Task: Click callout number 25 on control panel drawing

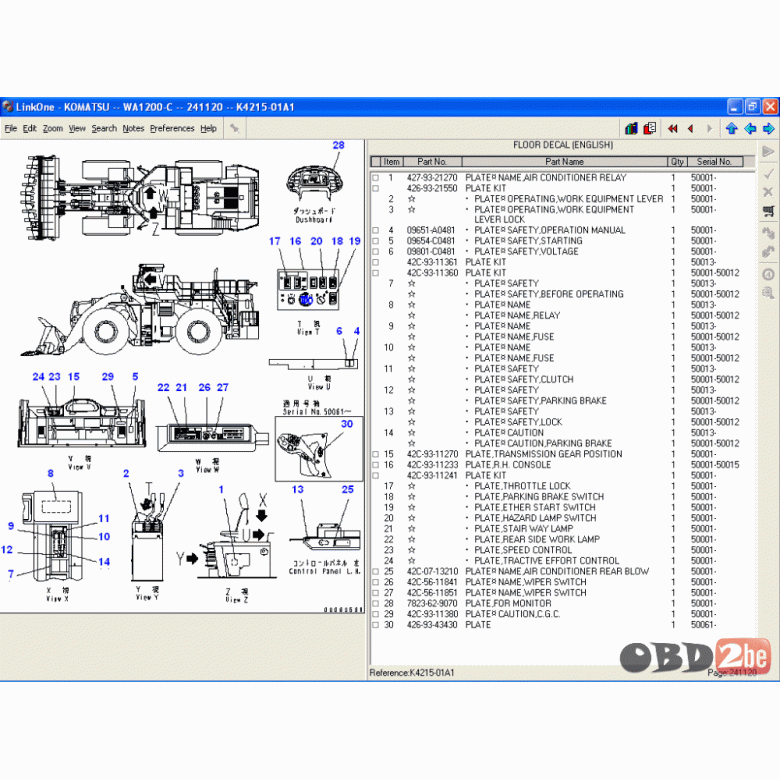Action: pyautogui.click(x=347, y=489)
